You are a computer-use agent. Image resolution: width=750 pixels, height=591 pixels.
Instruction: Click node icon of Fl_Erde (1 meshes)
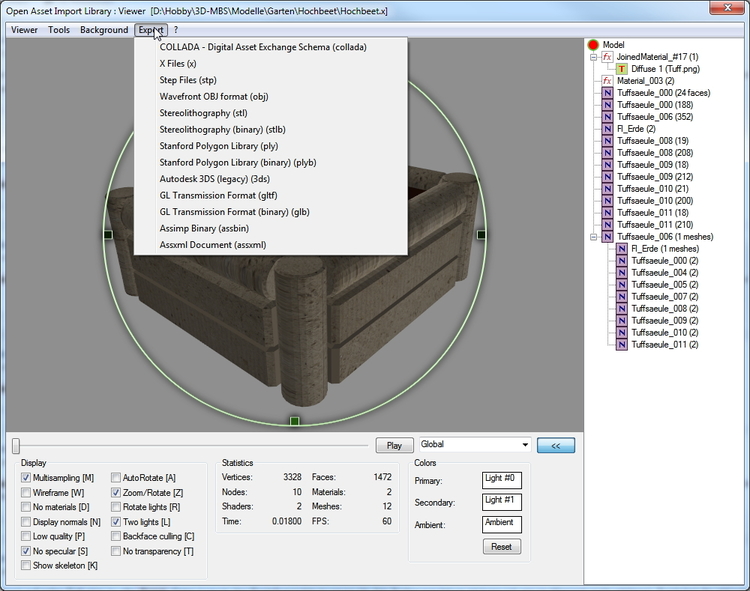[x=622, y=249]
